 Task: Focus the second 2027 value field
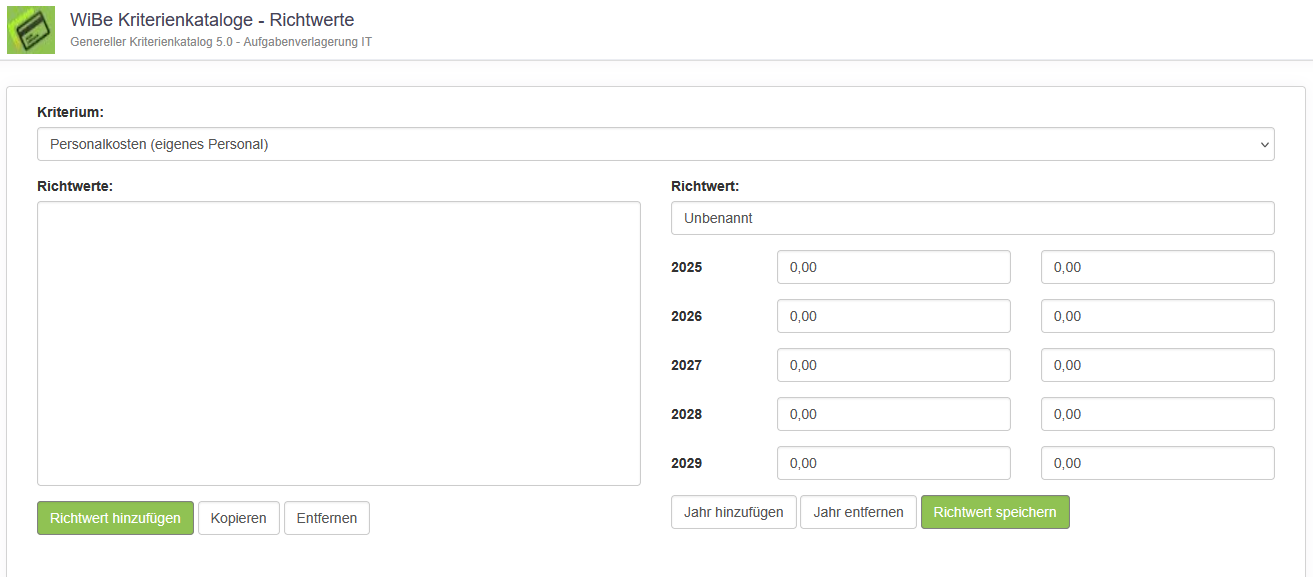click(x=1157, y=365)
